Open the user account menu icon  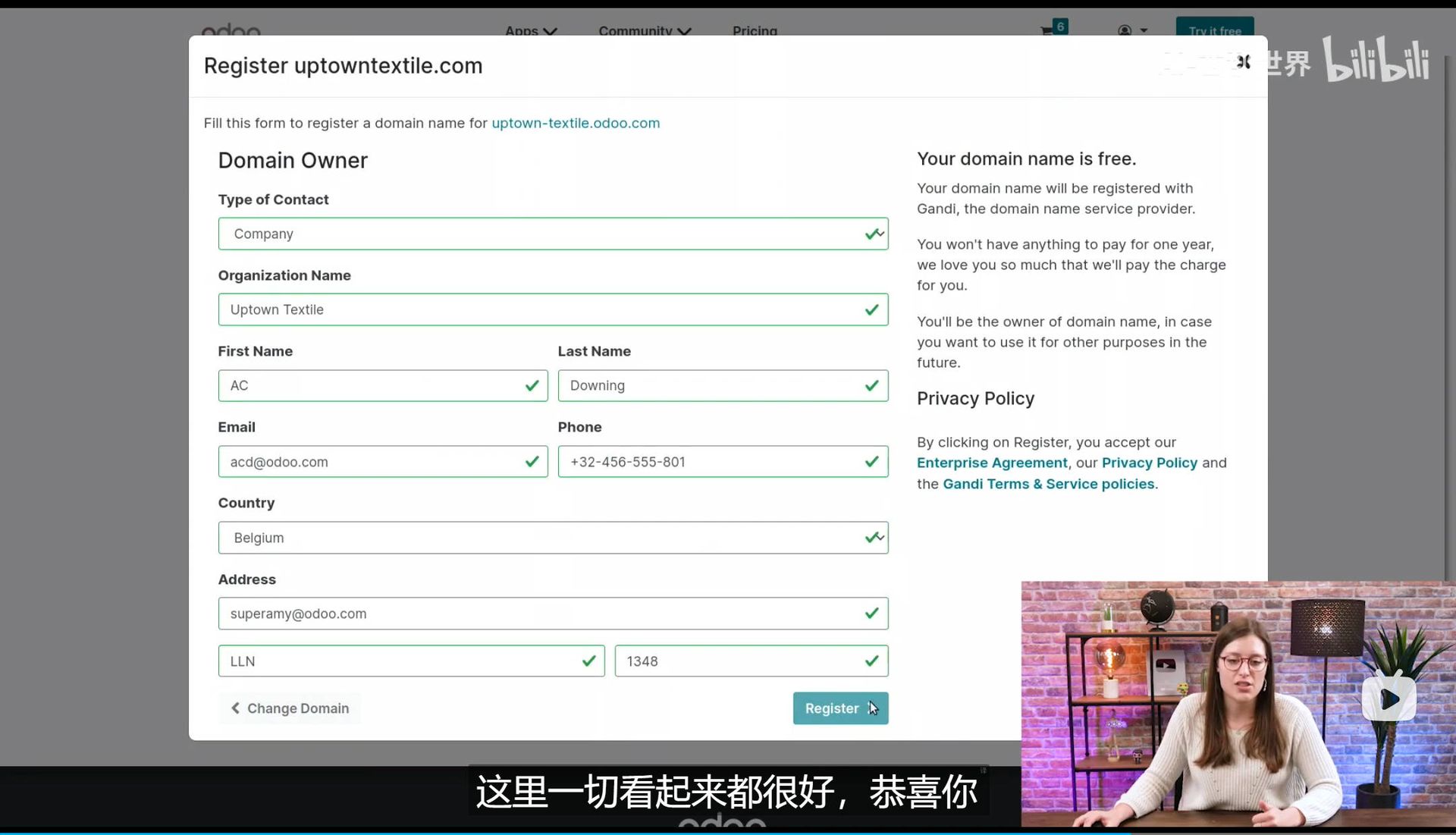tap(1132, 30)
